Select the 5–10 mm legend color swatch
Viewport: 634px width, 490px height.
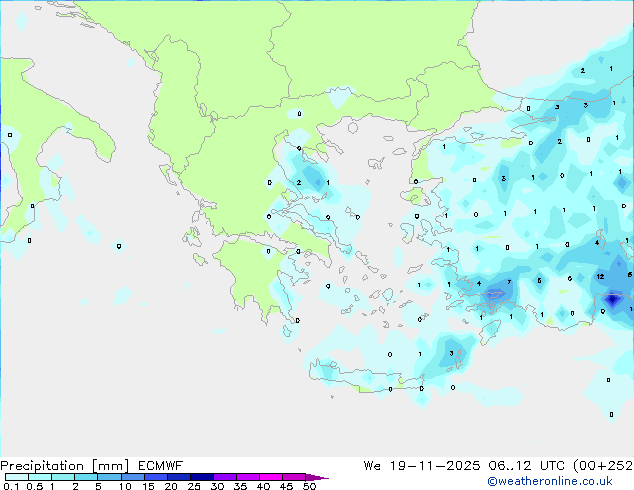(109, 477)
